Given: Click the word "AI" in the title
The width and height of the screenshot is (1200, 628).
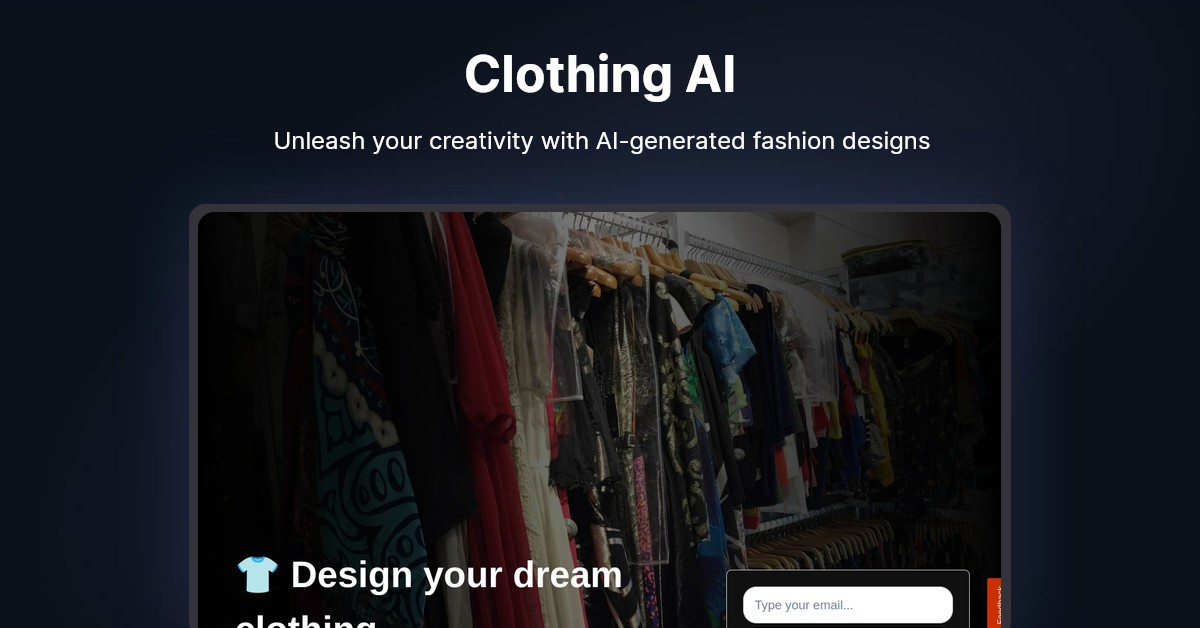Looking at the screenshot, I should click(711, 74).
